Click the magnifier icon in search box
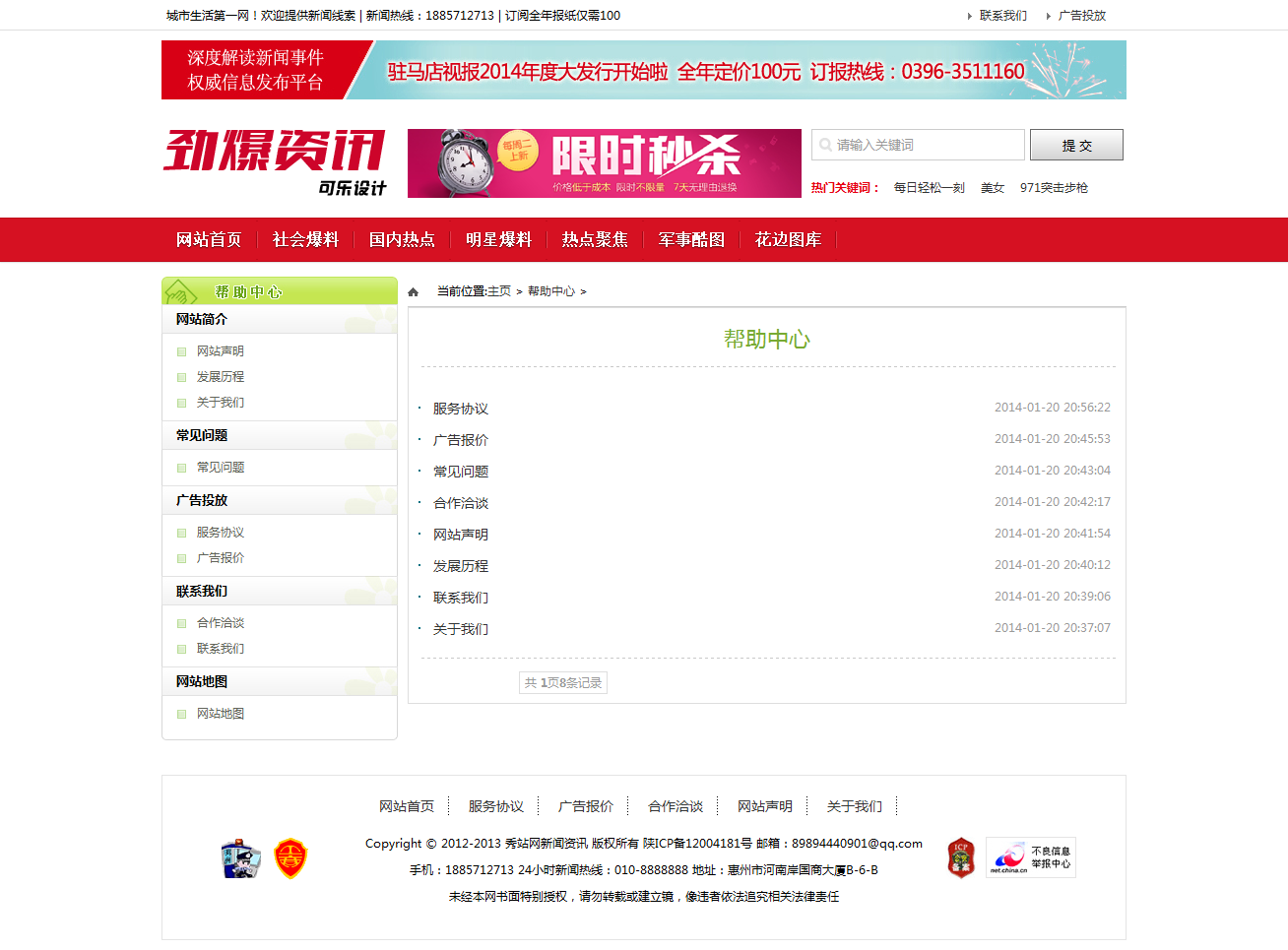 pos(825,145)
